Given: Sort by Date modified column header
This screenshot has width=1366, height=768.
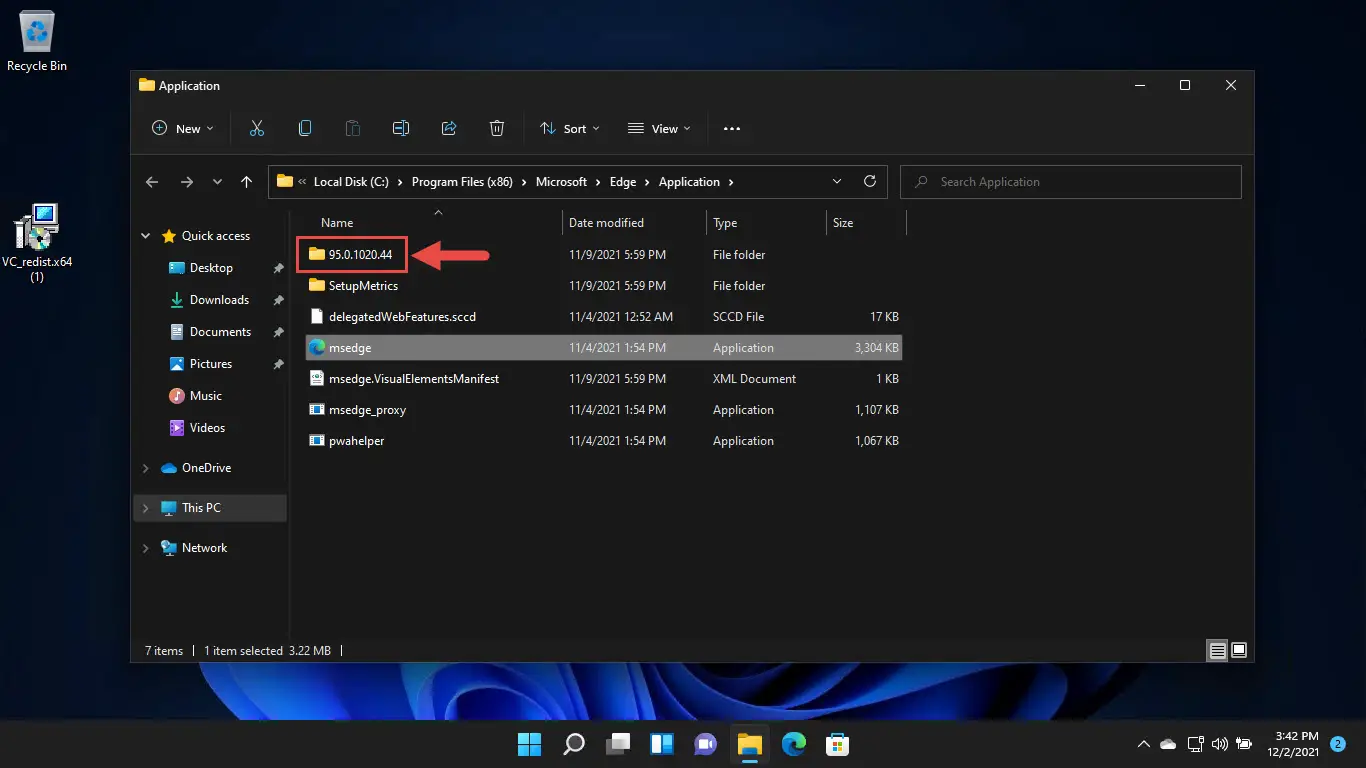Looking at the screenshot, I should [x=606, y=223].
